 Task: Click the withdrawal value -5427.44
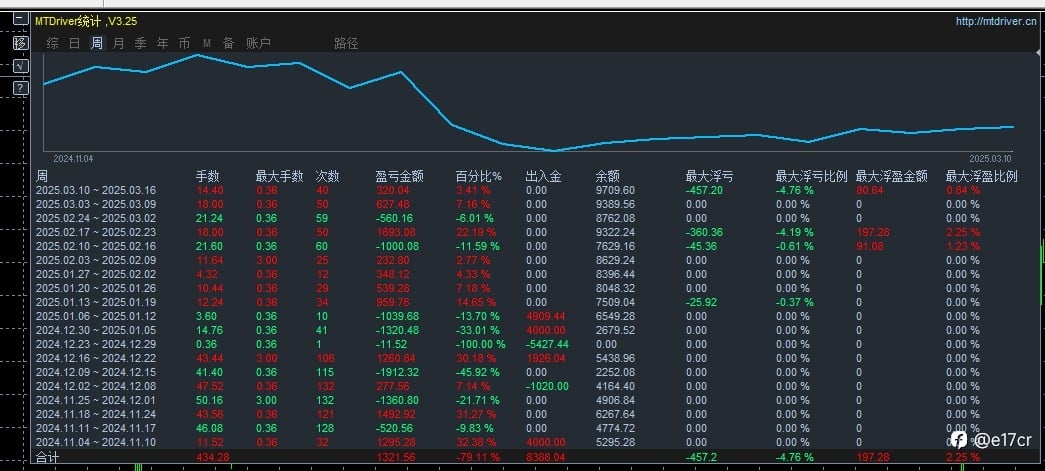click(549, 344)
